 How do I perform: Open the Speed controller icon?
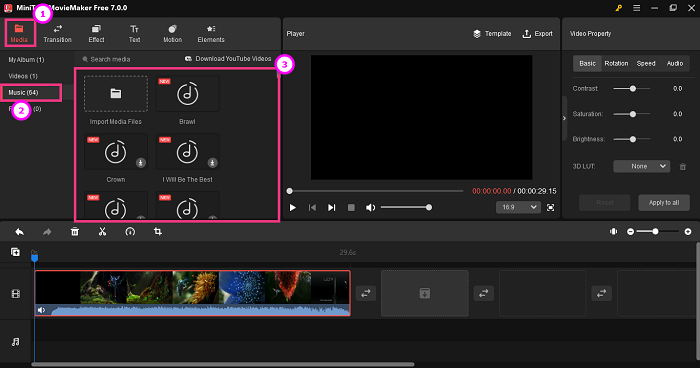click(130, 231)
